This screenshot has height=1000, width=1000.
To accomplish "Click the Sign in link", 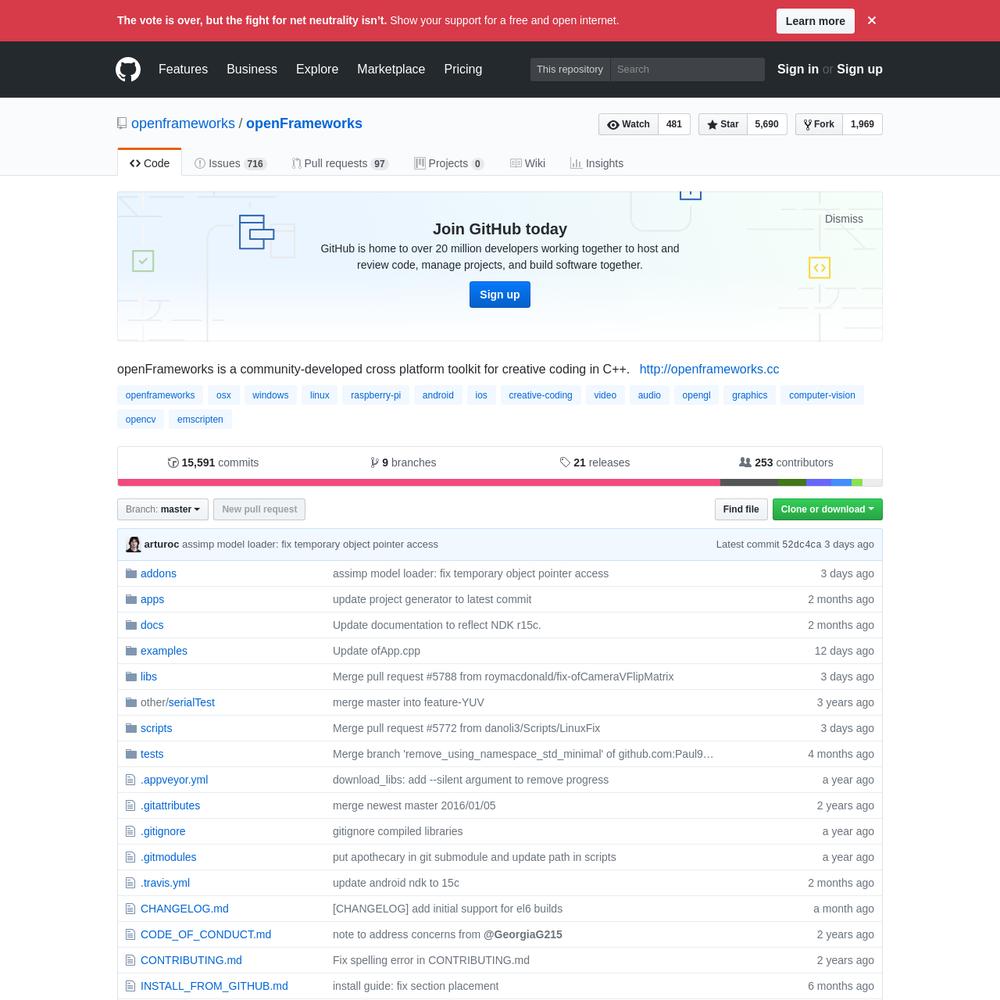I will tap(797, 69).
